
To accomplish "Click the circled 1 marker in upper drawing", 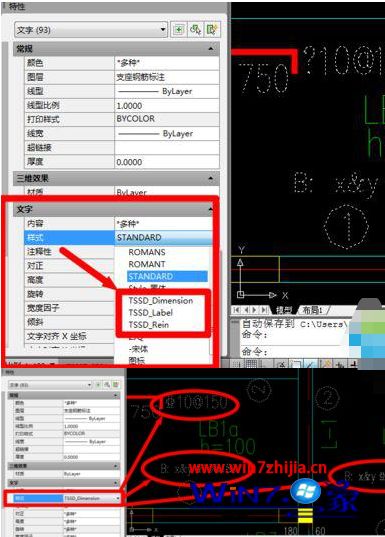I will point(346,227).
